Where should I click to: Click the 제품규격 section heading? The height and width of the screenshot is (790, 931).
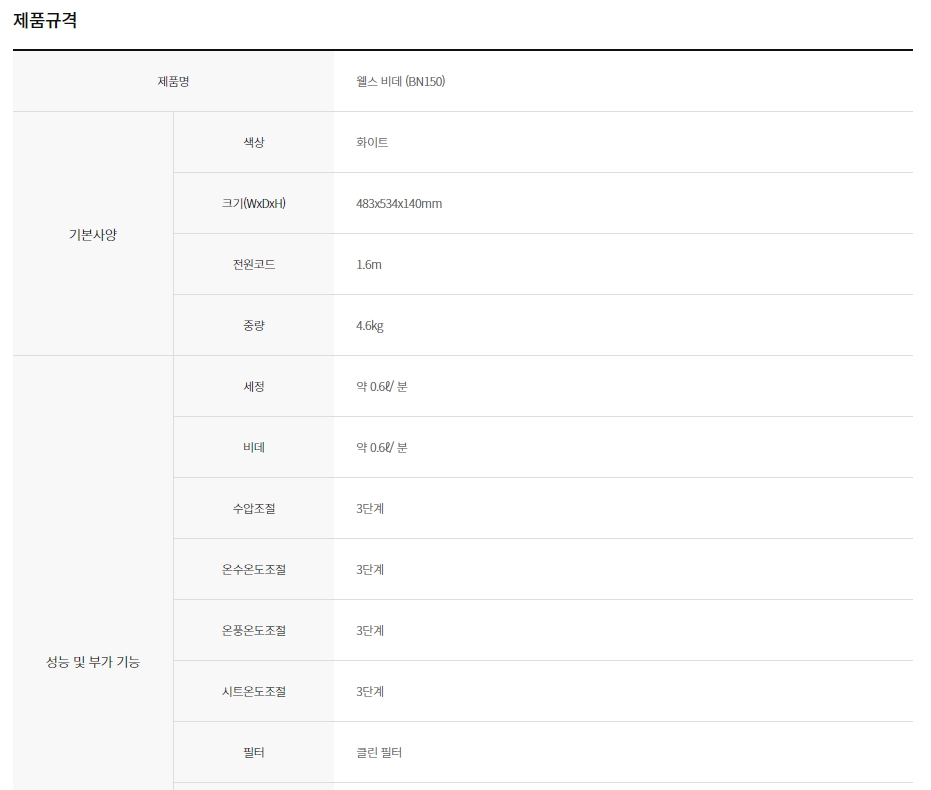45,20
